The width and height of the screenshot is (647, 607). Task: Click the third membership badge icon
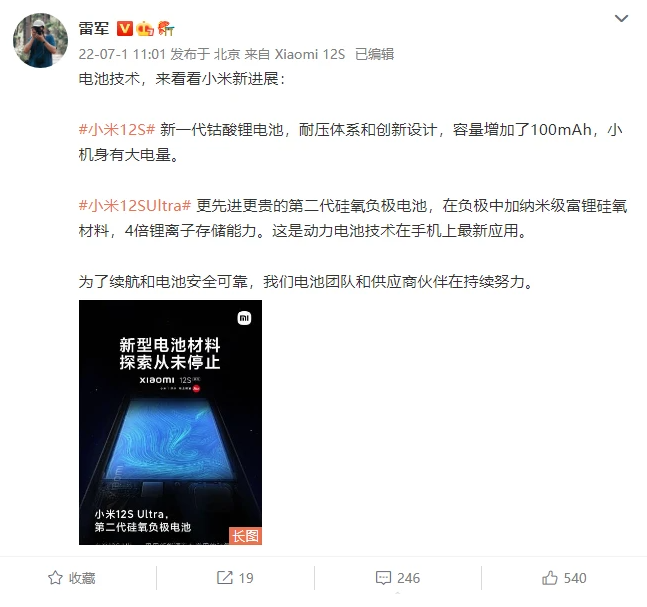click(x=166, y=28)
